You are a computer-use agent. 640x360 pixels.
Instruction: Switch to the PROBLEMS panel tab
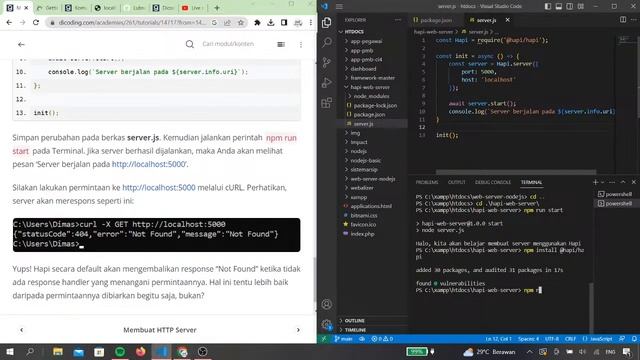[427, 182]
